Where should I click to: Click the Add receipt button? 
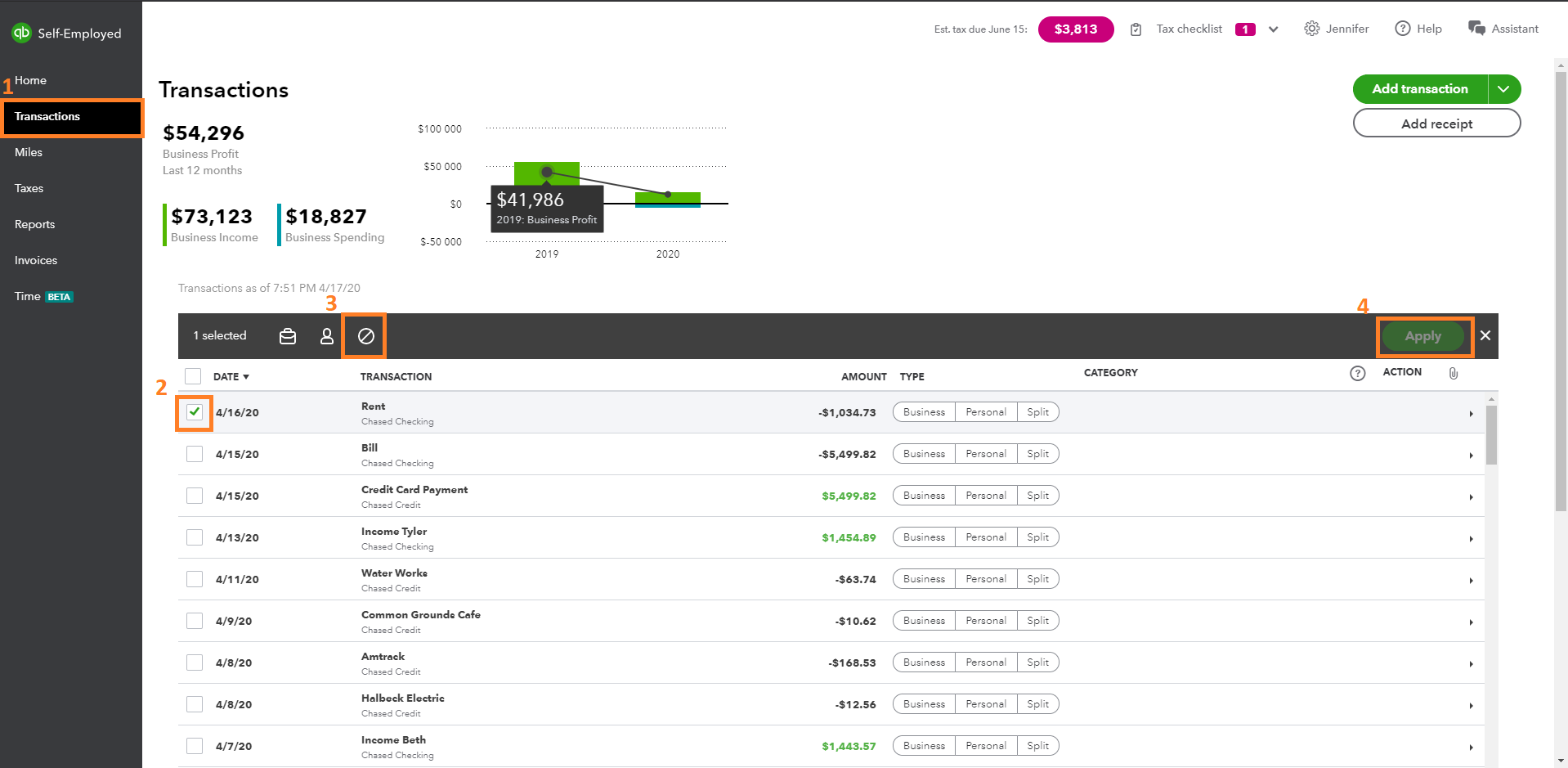(1436, 124)
